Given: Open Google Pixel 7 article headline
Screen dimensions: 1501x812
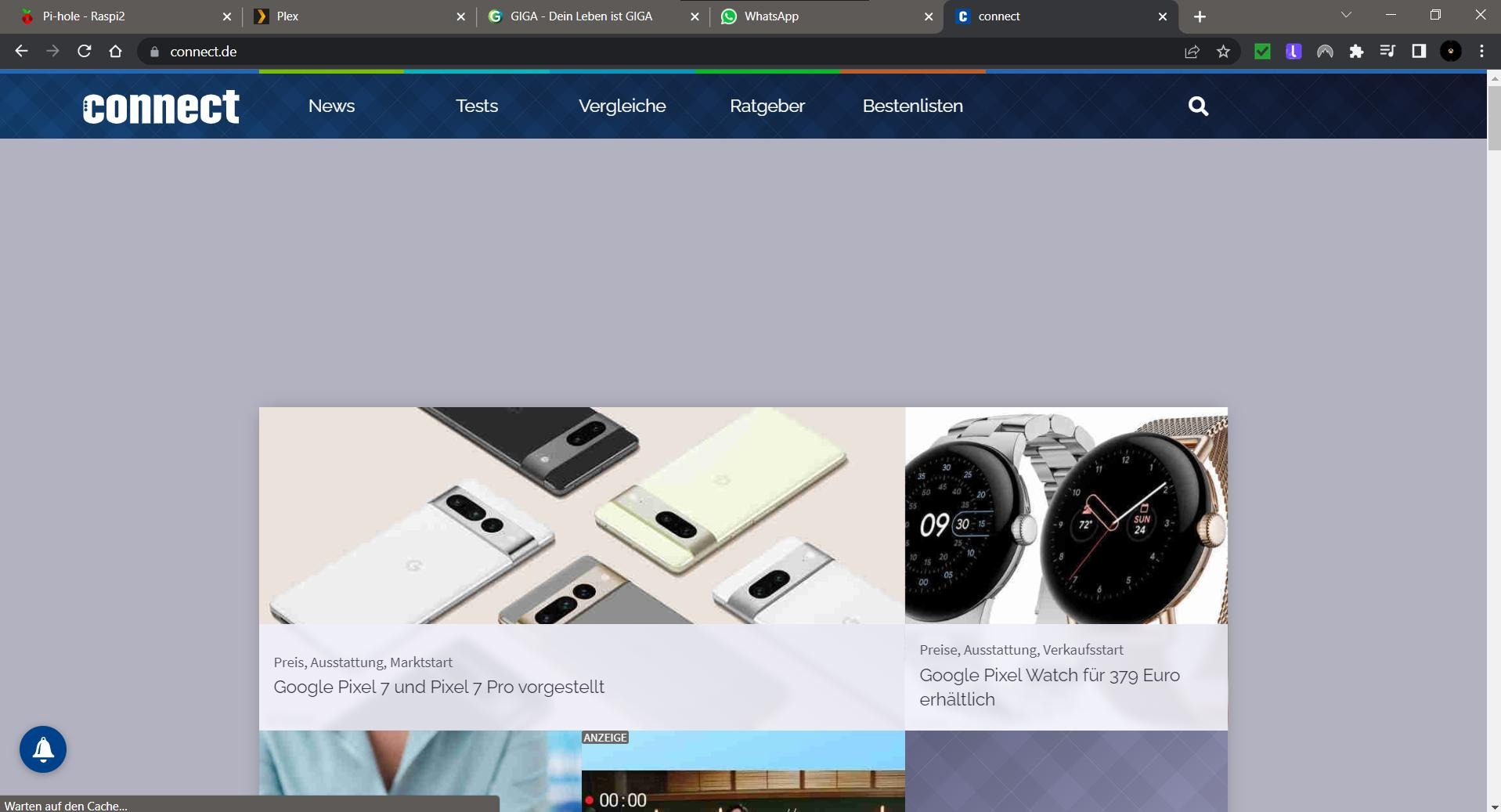Looking at the screenshot, I should [x=438, y=687].
